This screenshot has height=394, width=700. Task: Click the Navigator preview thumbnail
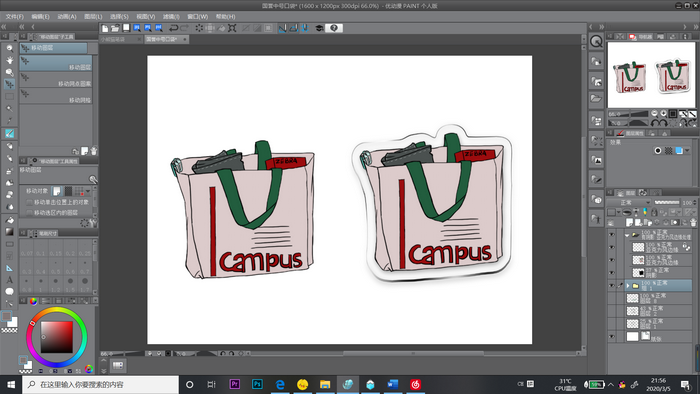pos(651,75)
